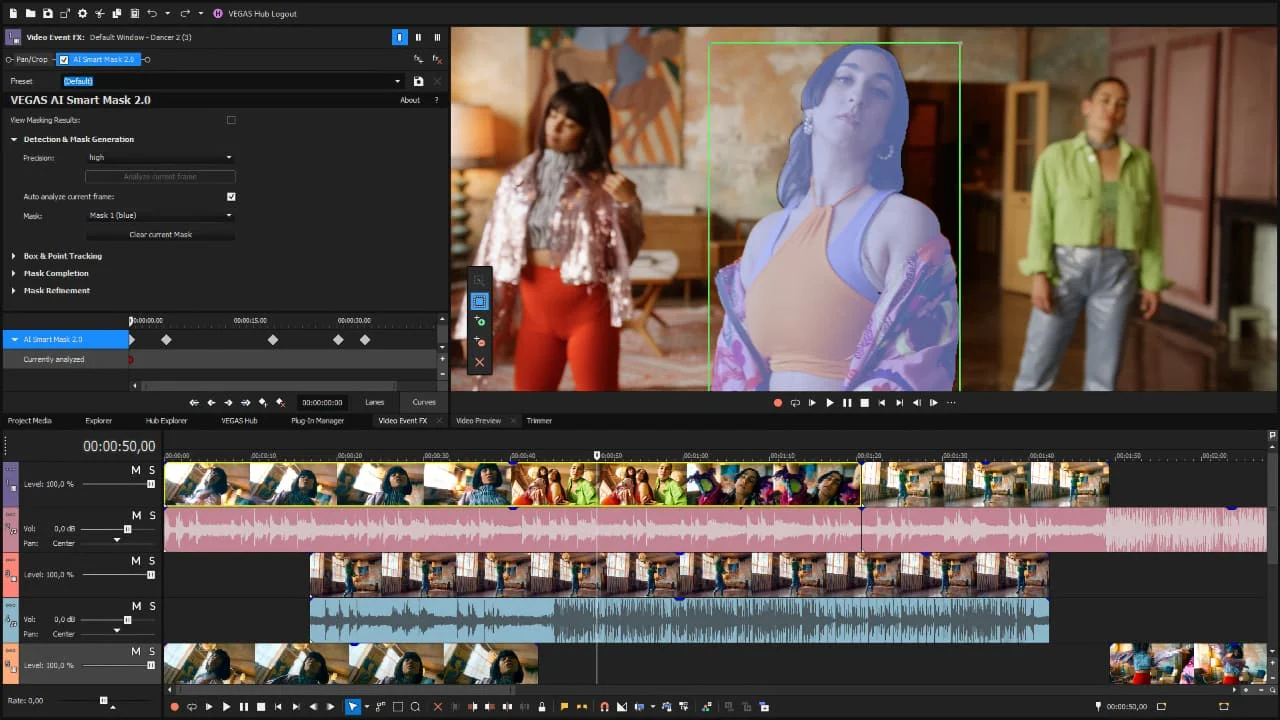Click the red X to clear mask points
Image resolution: width=1280 pixels, height=720 pixels.
pos(479,362)
